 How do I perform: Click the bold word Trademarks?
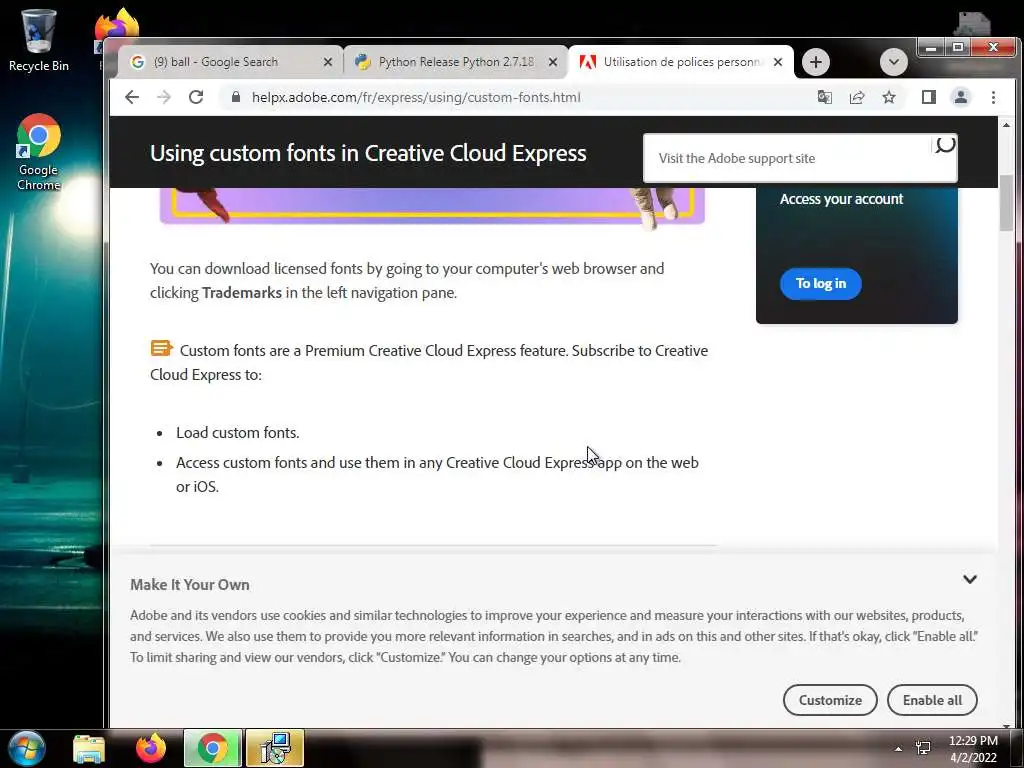coord(242,293)
